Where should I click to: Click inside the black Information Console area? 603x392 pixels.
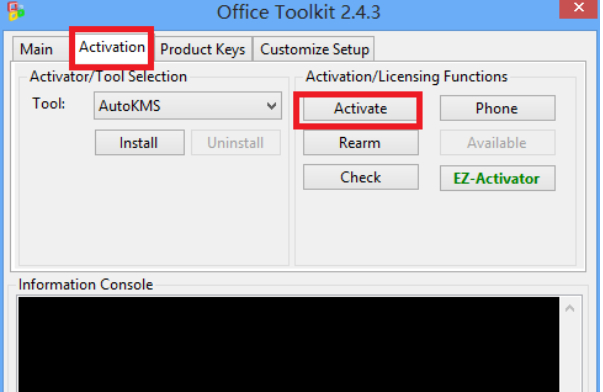288,344
